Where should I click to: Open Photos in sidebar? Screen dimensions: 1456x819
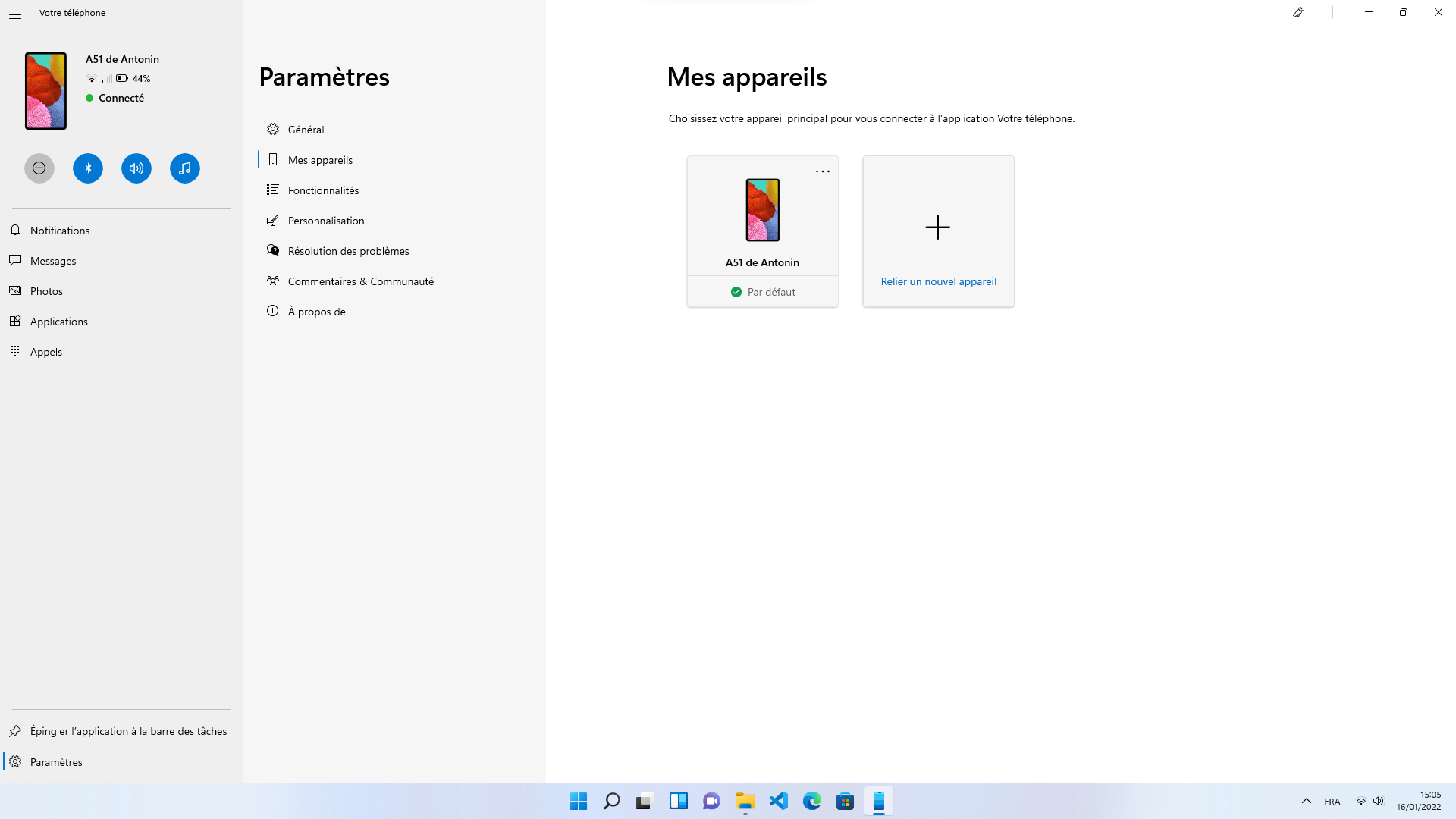121,291
